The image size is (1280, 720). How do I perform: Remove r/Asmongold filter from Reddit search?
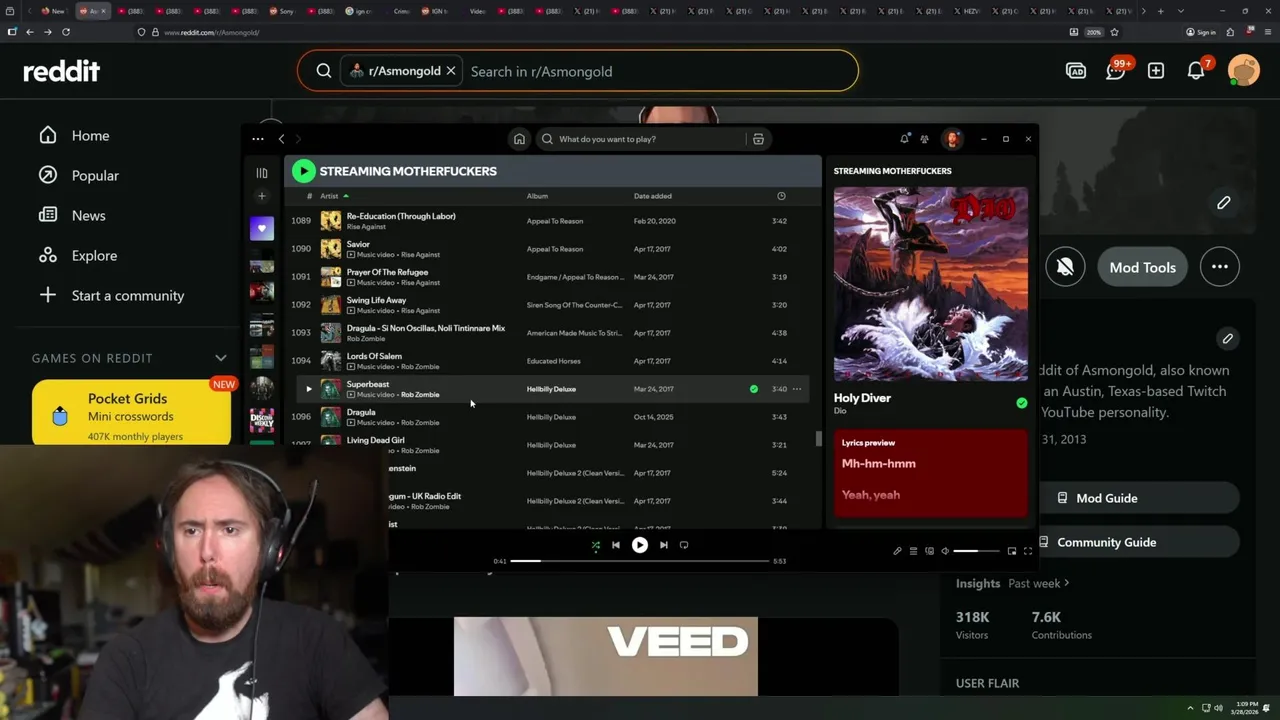[451, 71]
